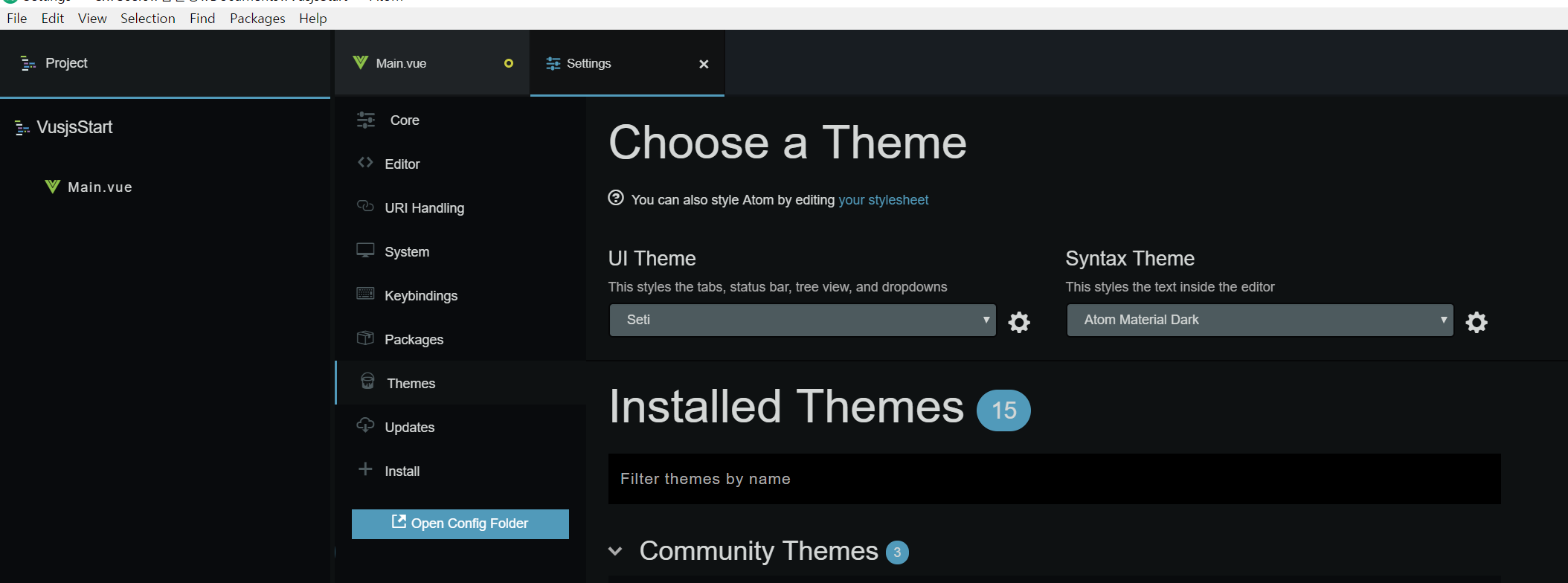Click the Core sliders icon

coord(366,120)
